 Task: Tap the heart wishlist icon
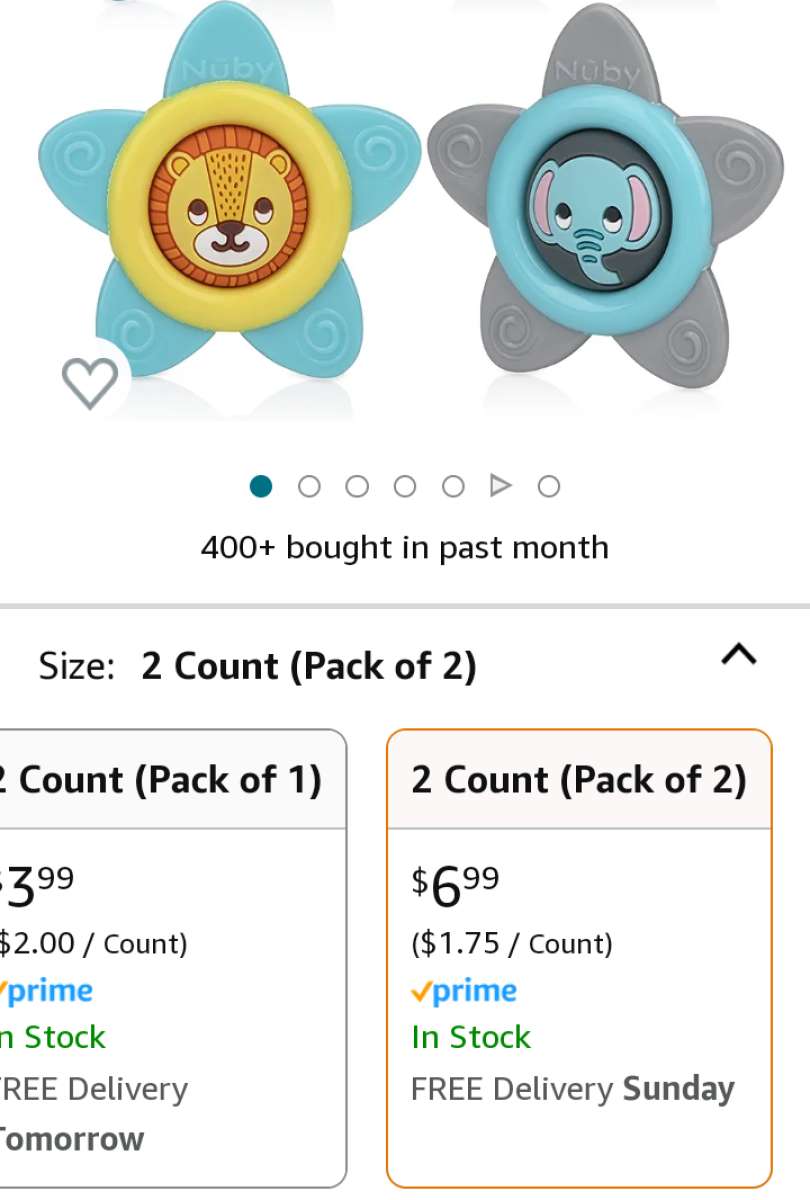point(90,382)
